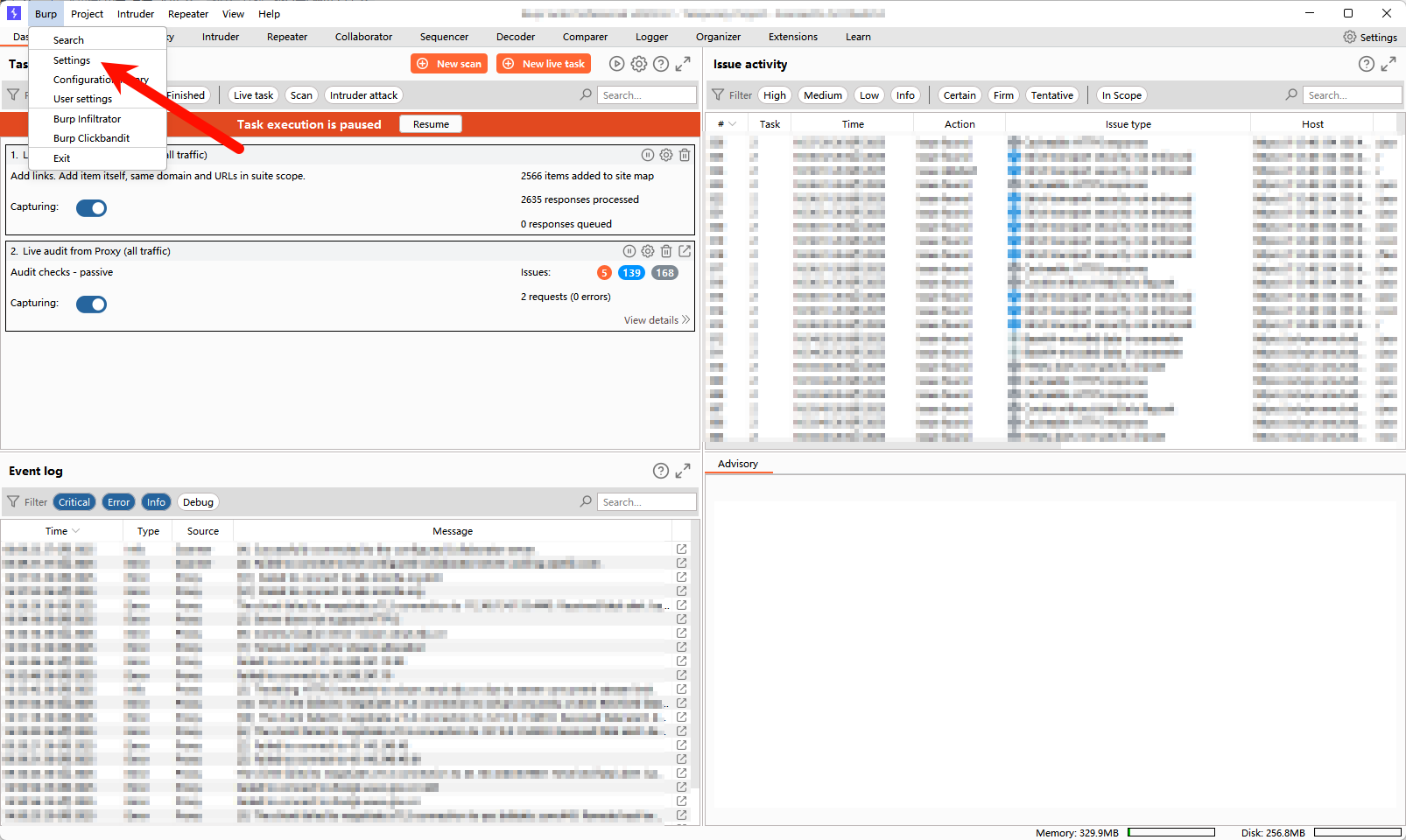
Task: Open task 1 configuration gear icon
Action: pyautogui.click(x=666, y=155)
